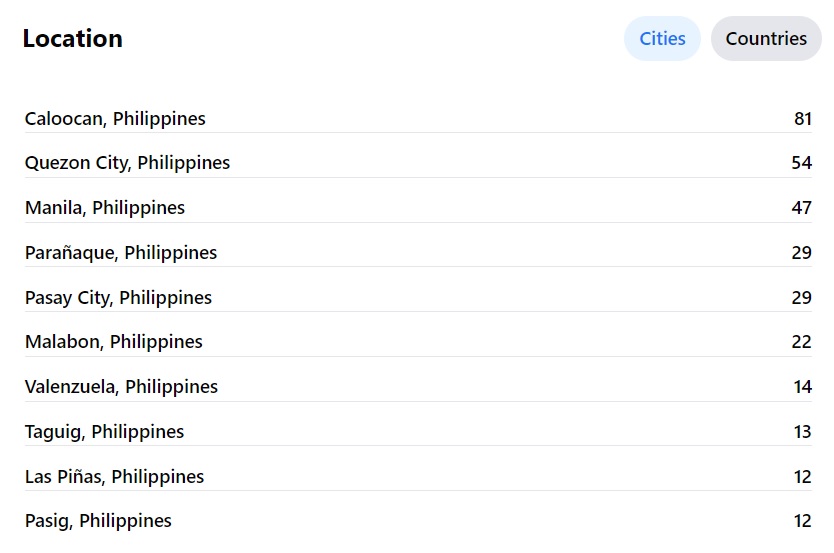Select Pasay City, Philippines entry
The width and height of the screenshot is (834, 553).
click(118, 298)
